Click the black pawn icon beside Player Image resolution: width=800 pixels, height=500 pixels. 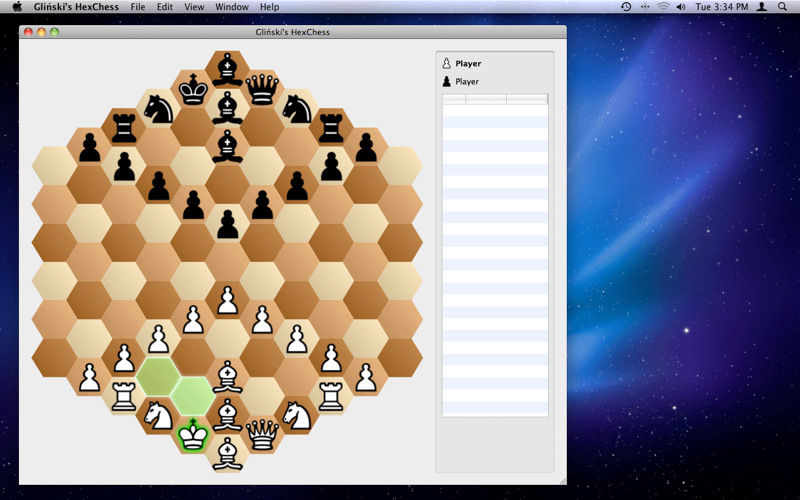[x=446, y=81]
